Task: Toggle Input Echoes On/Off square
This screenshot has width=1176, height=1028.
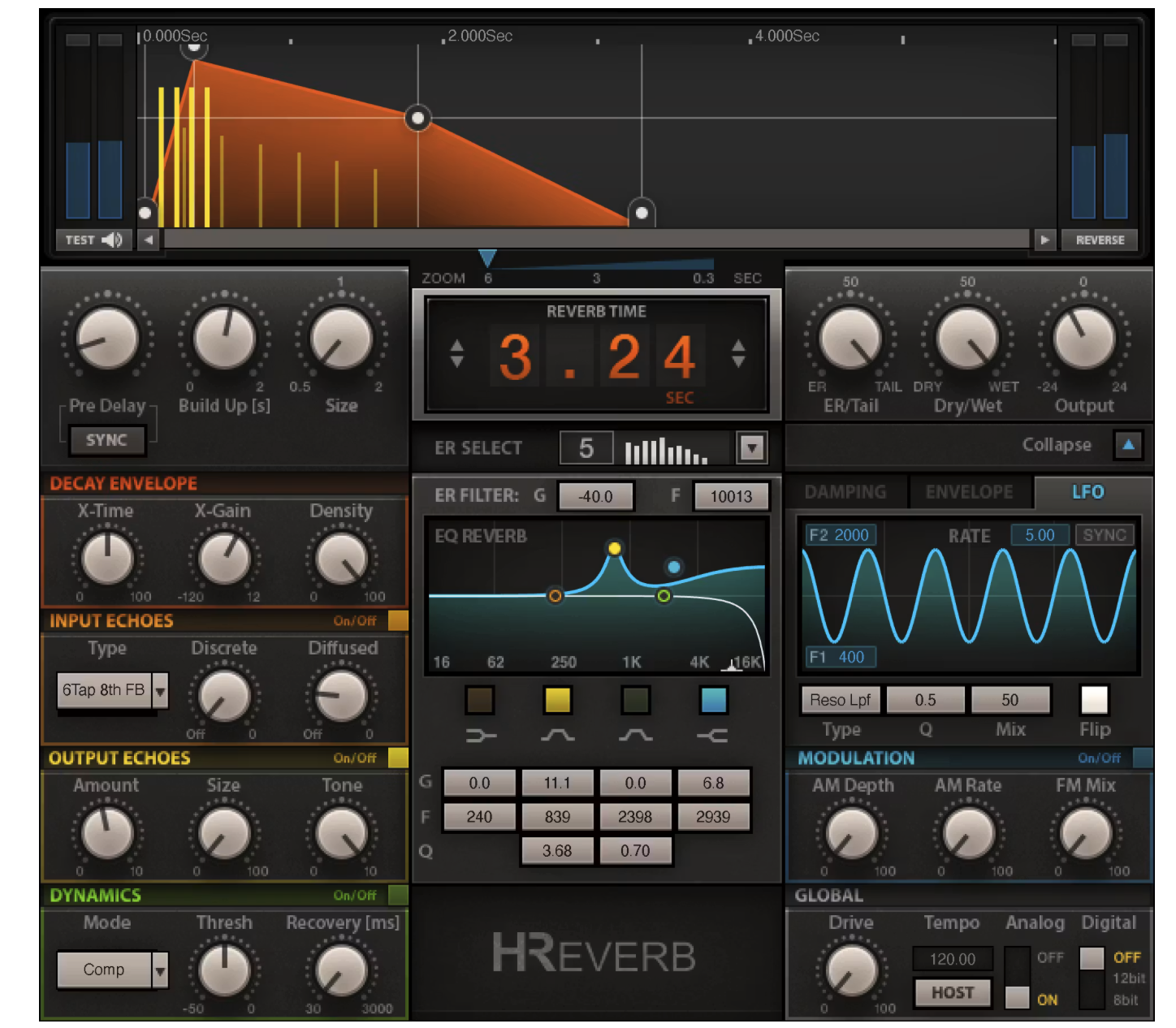Action: click(398, 620)
